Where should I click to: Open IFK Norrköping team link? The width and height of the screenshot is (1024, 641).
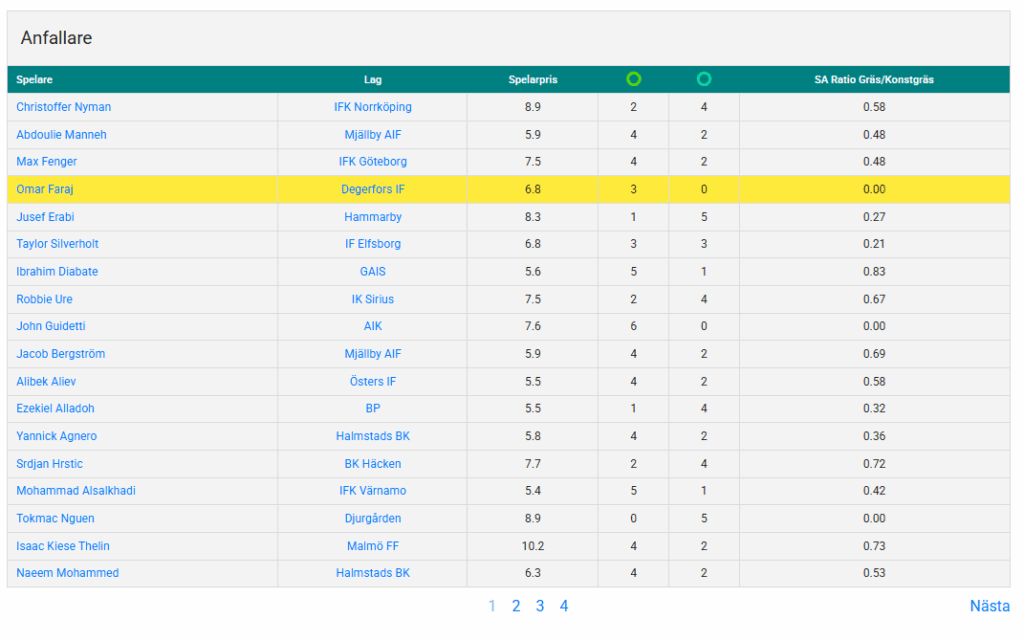coord(373,107)
